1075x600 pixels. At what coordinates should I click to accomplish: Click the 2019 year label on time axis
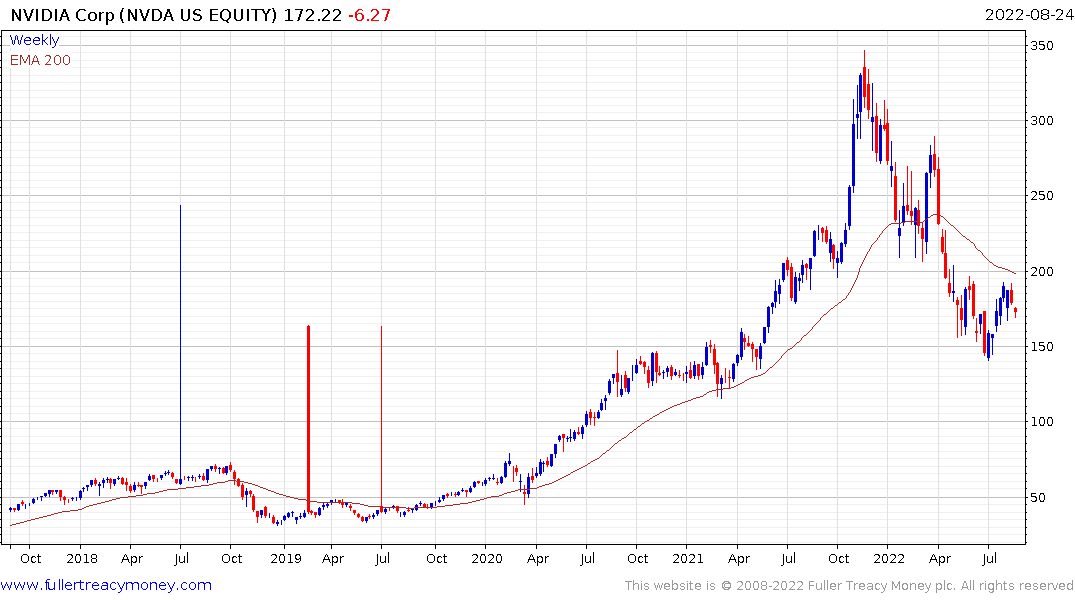click(x=286, y=558)
